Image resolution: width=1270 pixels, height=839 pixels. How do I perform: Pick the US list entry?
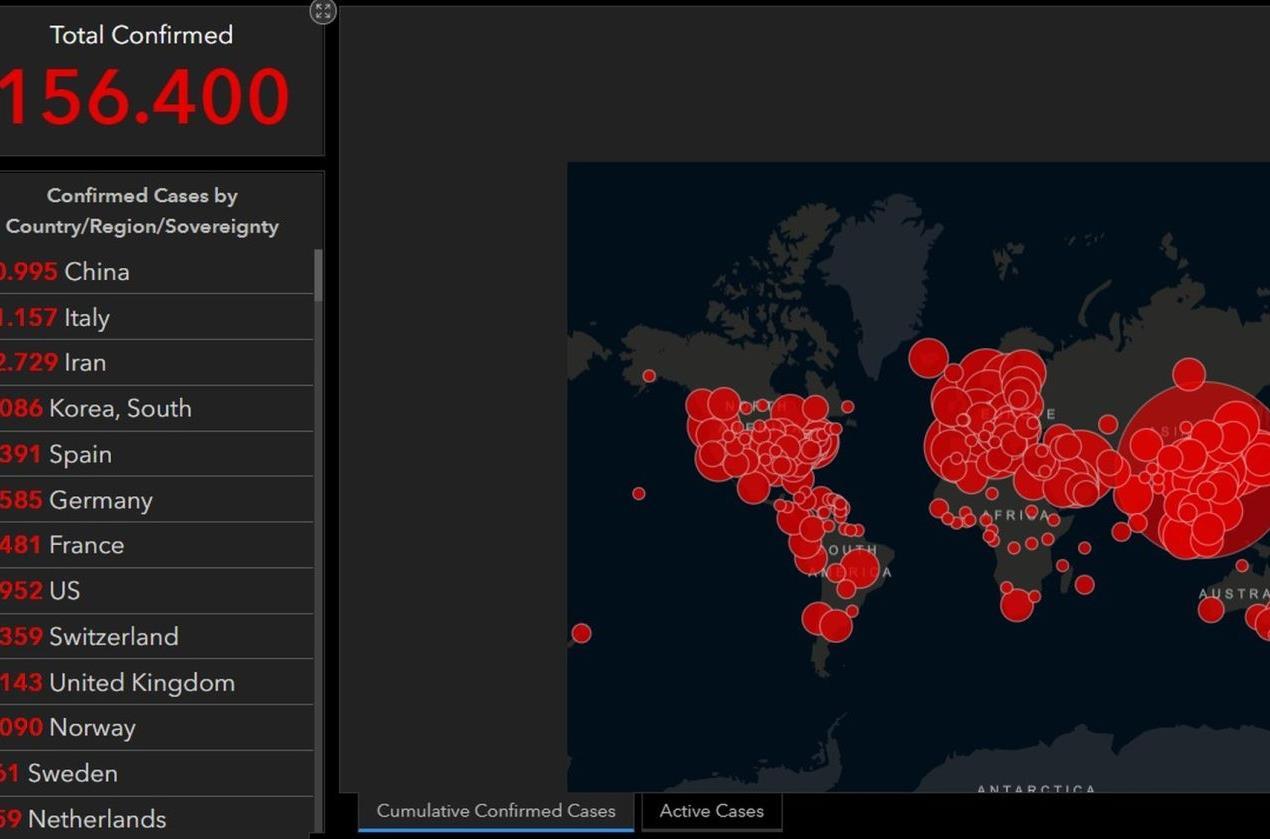click(x=64, y=591)
